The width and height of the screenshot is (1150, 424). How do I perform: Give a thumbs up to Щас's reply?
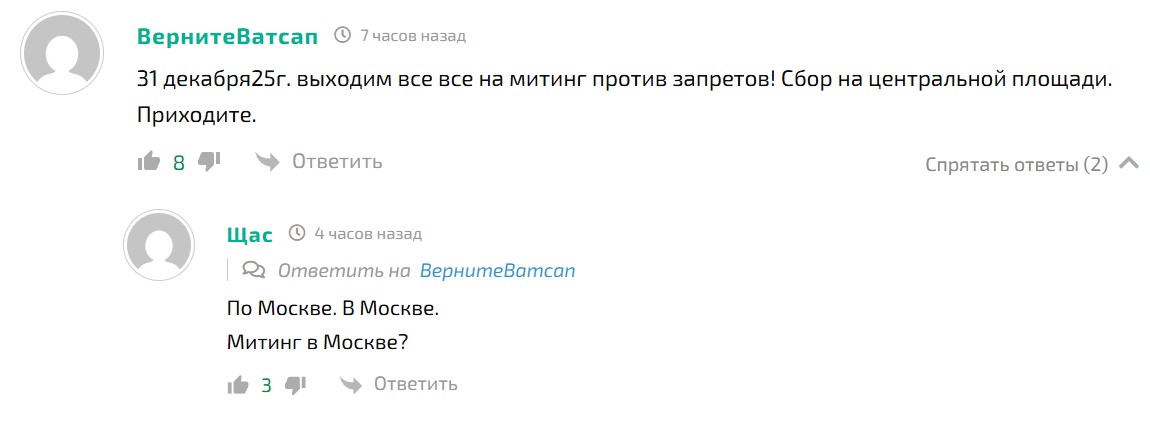pos(238,385)
